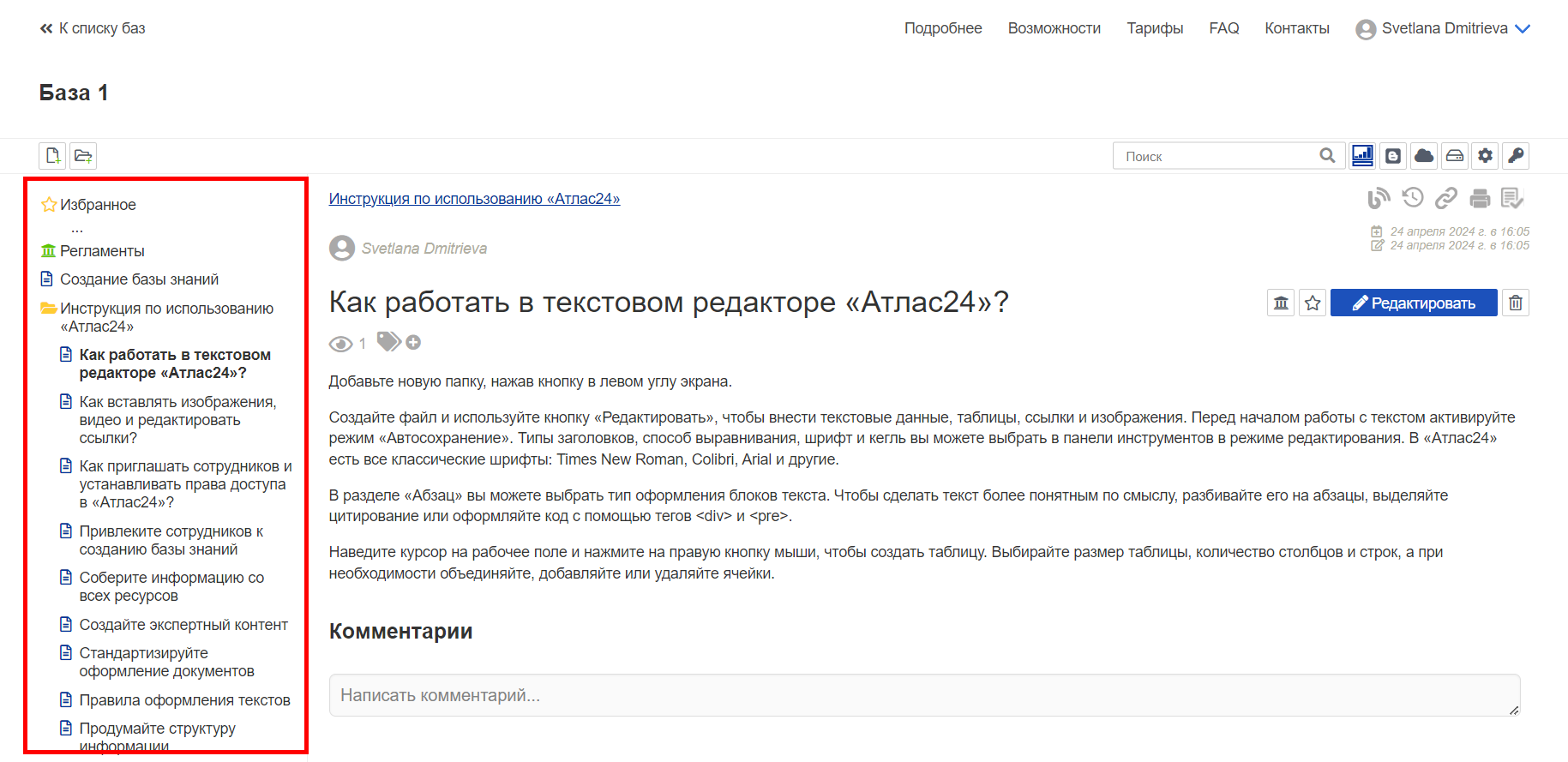Print the article with printer icon
Viewport: 1568px width, 762px height.
[x=1480, y=199]
